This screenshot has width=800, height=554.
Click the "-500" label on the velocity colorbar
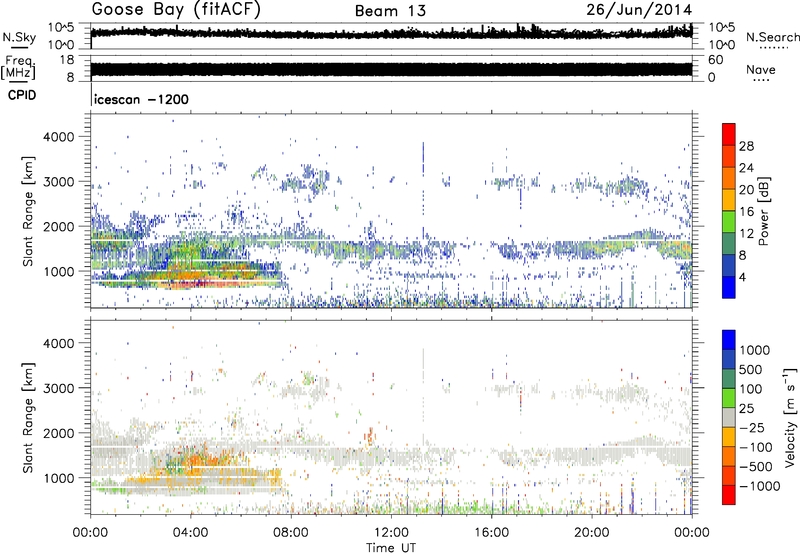click(x=756, y=467)
